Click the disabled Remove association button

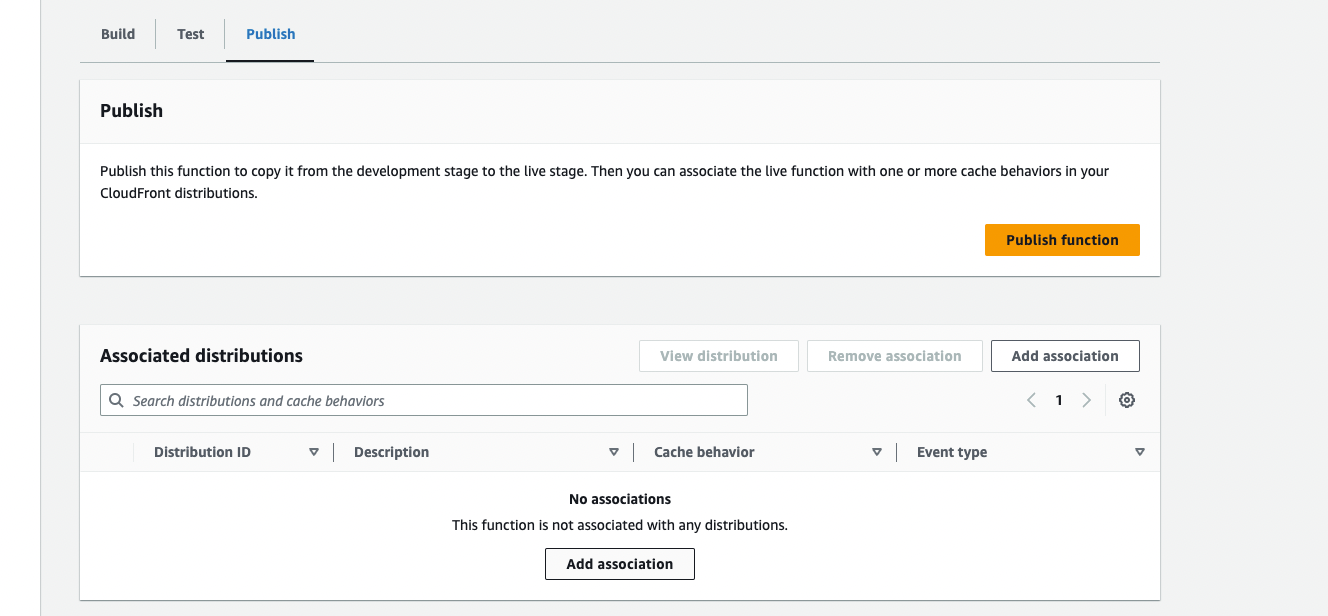click(894, 355)
